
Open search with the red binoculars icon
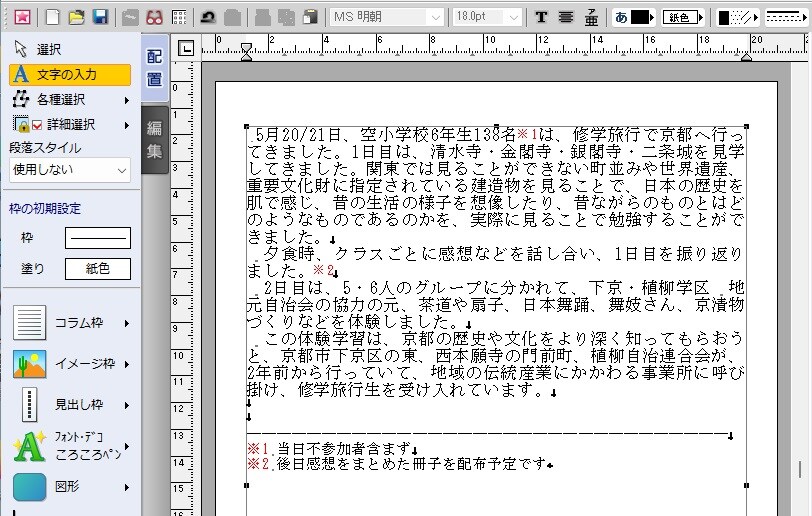154,18
